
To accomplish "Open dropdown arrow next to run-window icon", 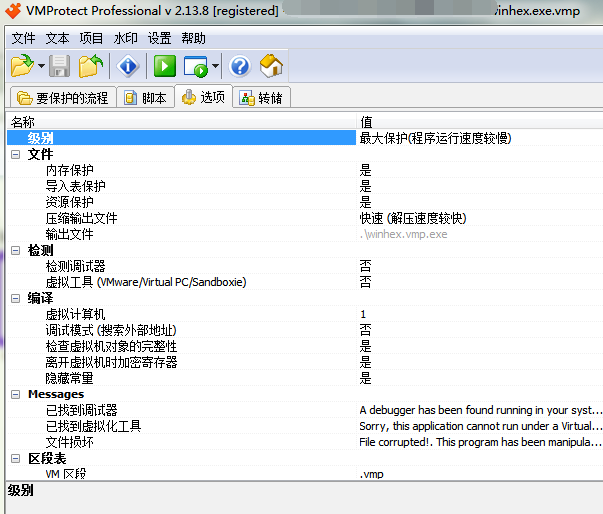I will coord(216,66).
